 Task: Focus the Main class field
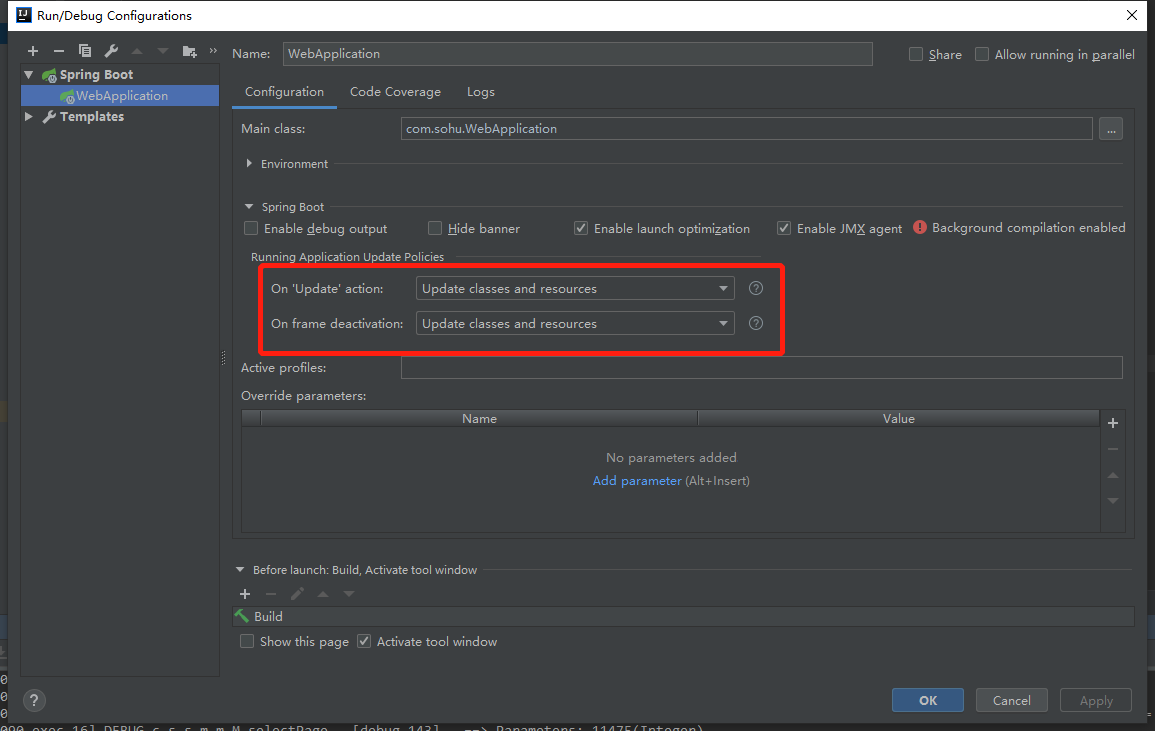click(746, 128)
